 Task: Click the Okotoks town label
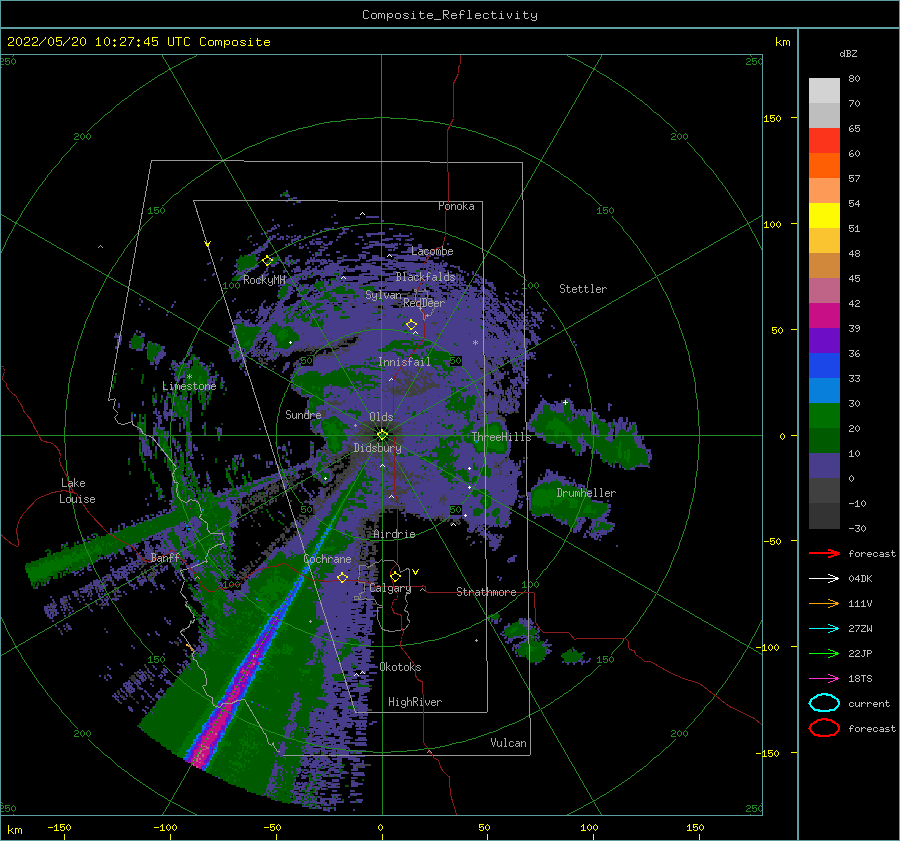tap(400, 667)
